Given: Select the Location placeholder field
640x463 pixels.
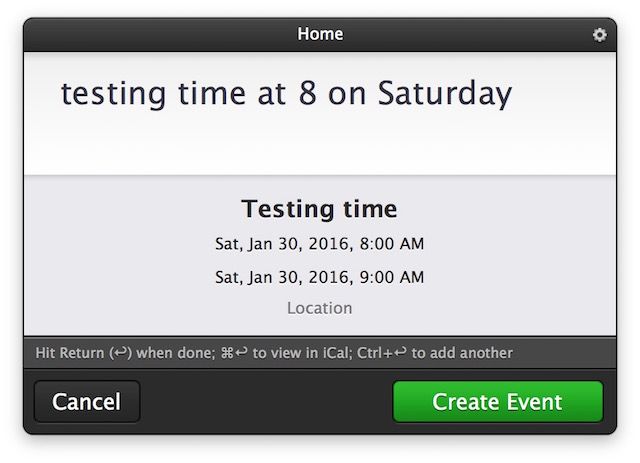Looking at the screenshot, I should [319, 308].
